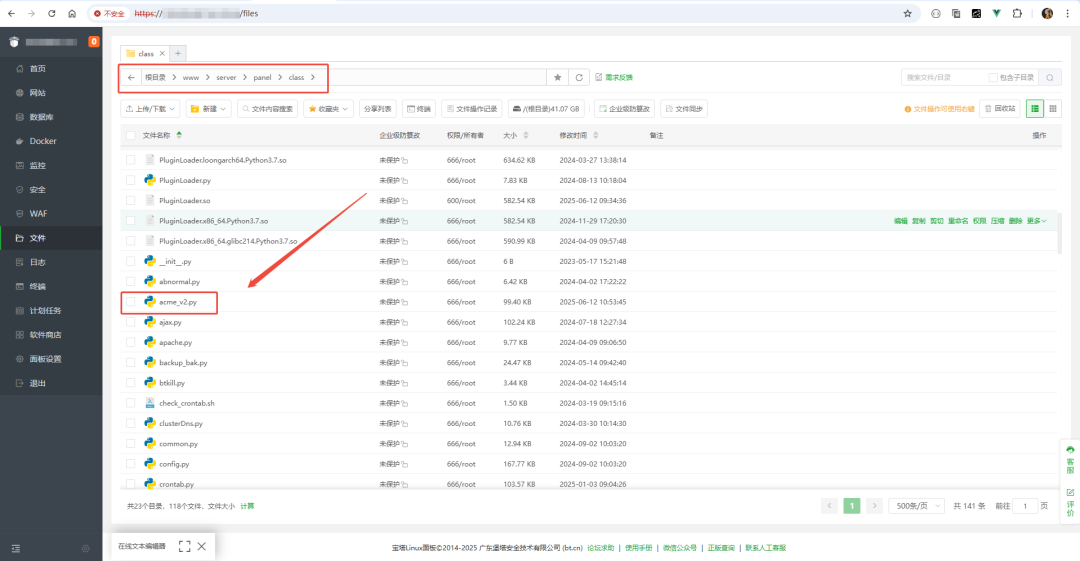Open the 上传/下载 dropdown
The image size is (1080, 561).
(x=150, y=109)
